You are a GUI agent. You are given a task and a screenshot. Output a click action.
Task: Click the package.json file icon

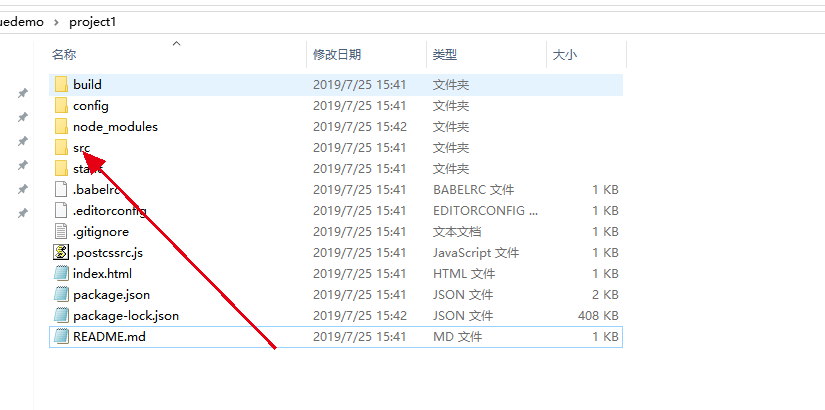61,295
